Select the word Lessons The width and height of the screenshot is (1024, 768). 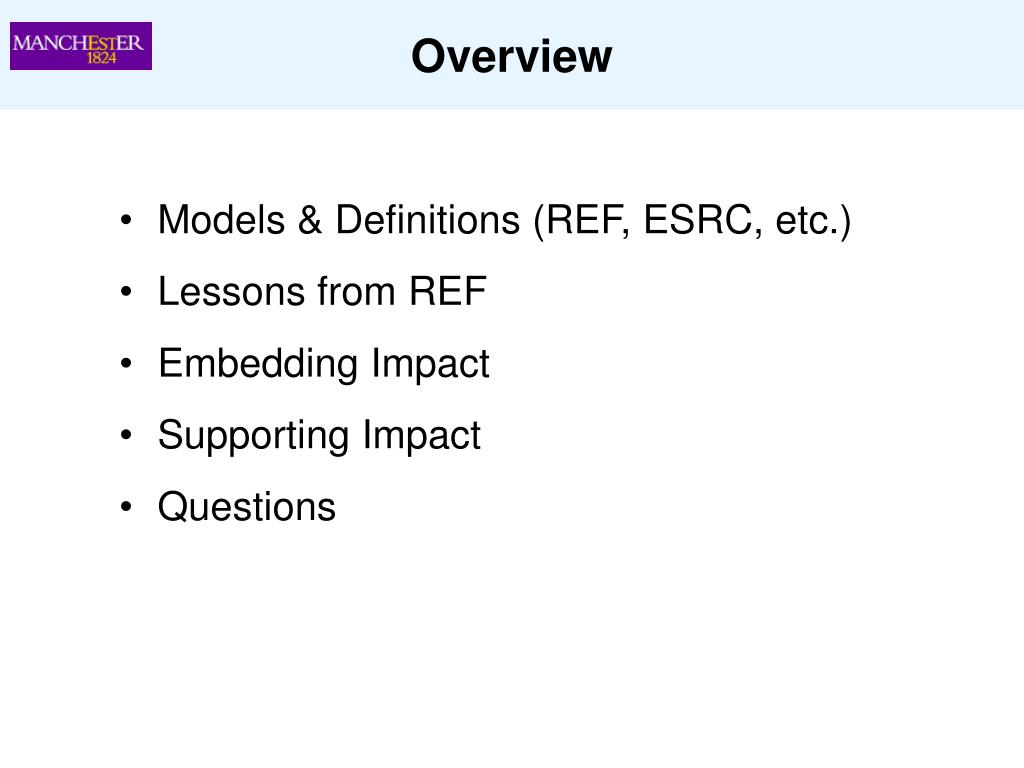pos(231,291)
